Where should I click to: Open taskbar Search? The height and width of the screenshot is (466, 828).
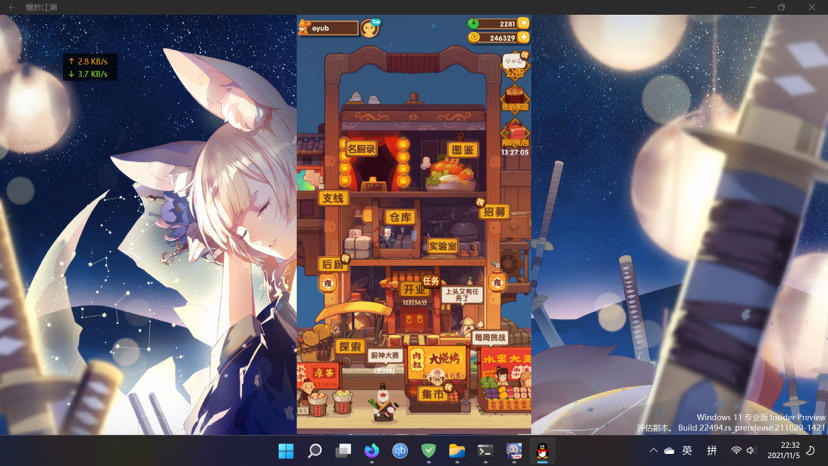tap(315, 451)
